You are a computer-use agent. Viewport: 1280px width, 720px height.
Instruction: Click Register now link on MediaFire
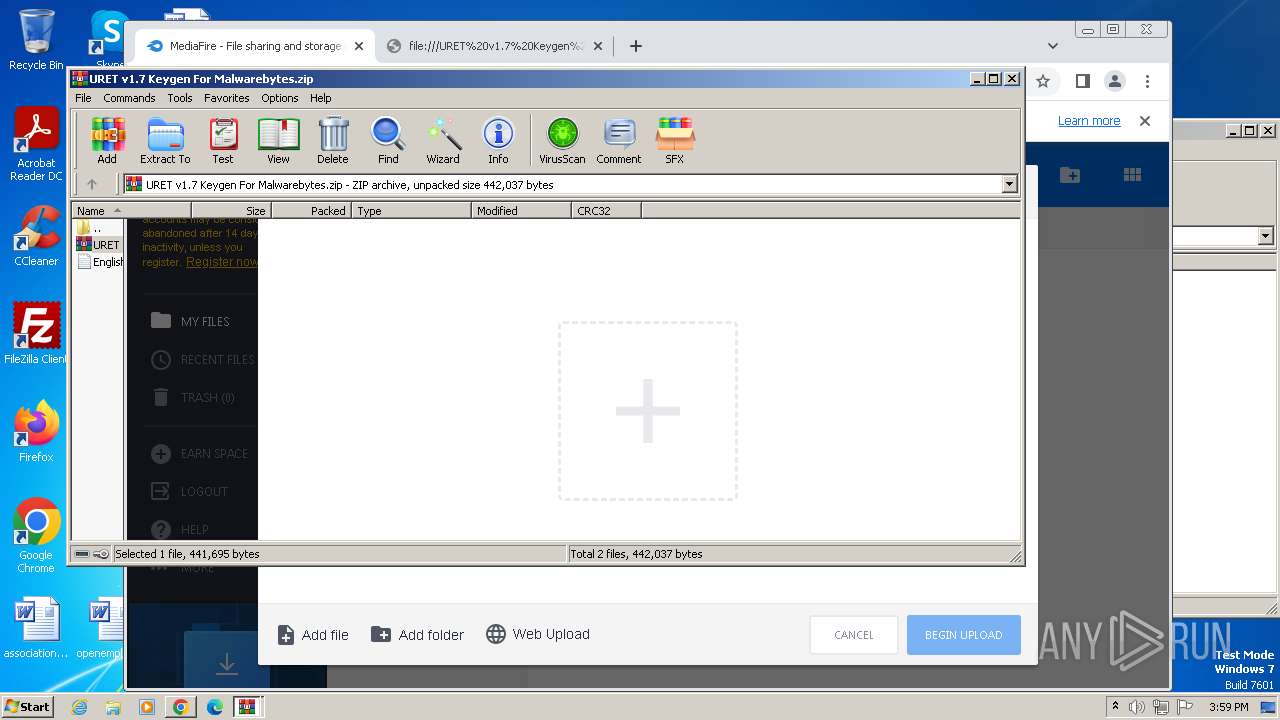pyautogui.click(x=222, y=262)
